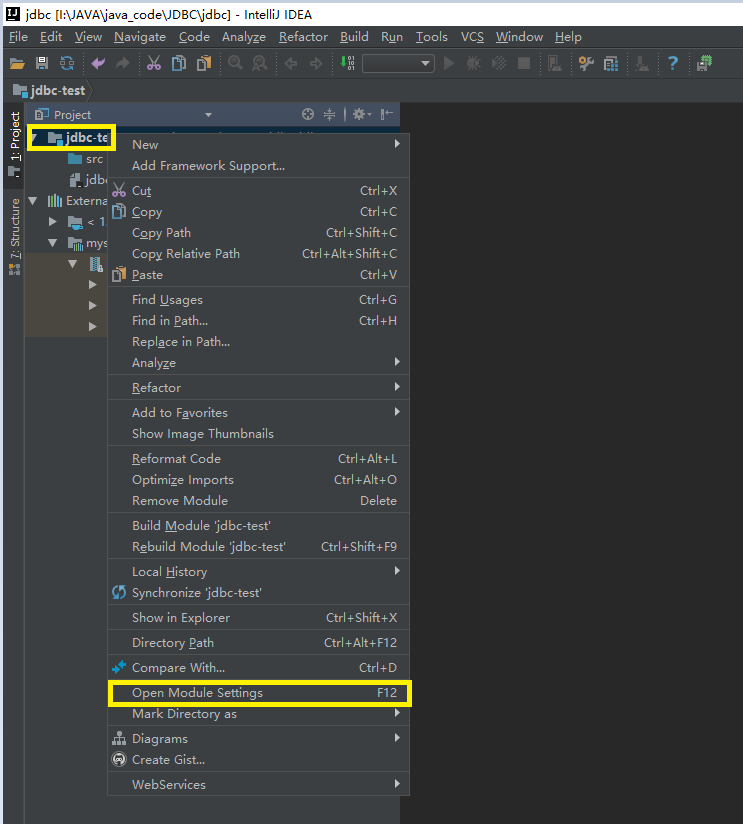The height and width of the screenshot is (824, 743).
Task: Expand the '< 1' JDK library node
Action: pyautogui.click(x=53, y=222)
